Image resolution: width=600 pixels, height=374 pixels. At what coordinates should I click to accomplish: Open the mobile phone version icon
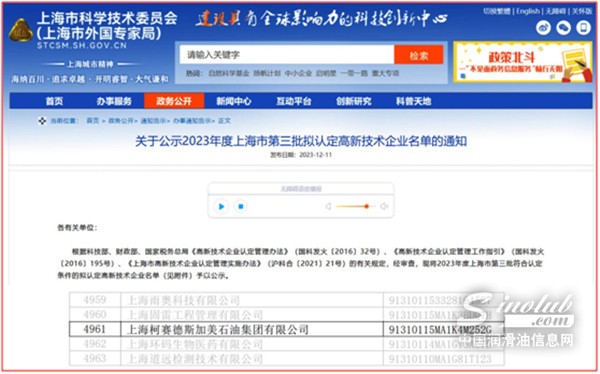[x=584, y=28]
